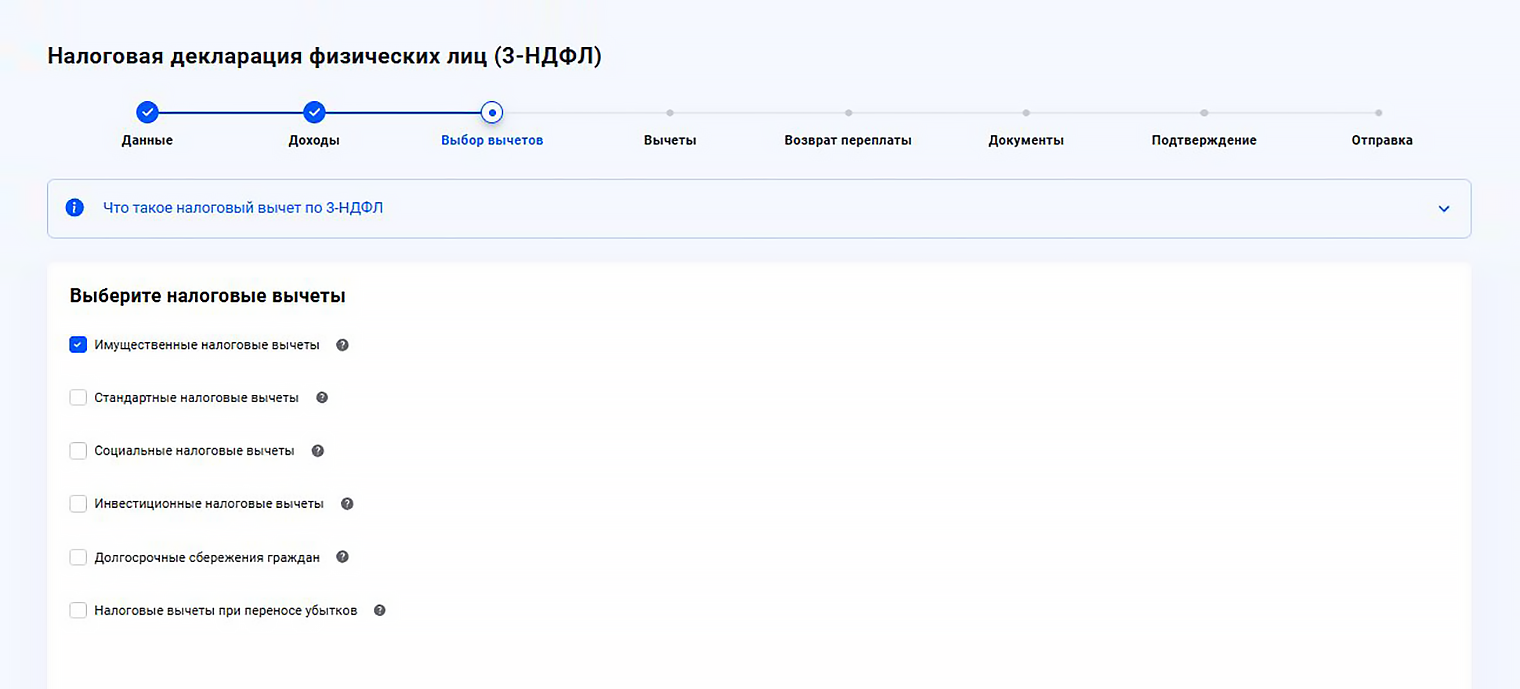
Task: Toggle Налоговые вычеты при переносе убытков checkbox
Action: pyautogui.click(x=78, y=610)
